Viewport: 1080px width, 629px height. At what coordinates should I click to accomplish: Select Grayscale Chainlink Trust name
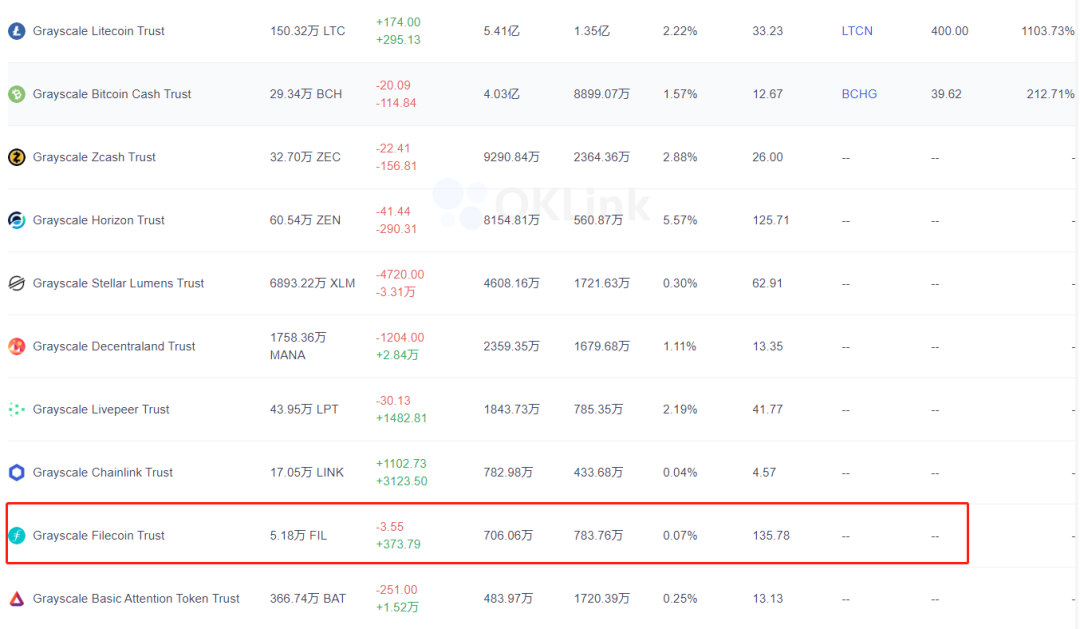click(103, 473)
